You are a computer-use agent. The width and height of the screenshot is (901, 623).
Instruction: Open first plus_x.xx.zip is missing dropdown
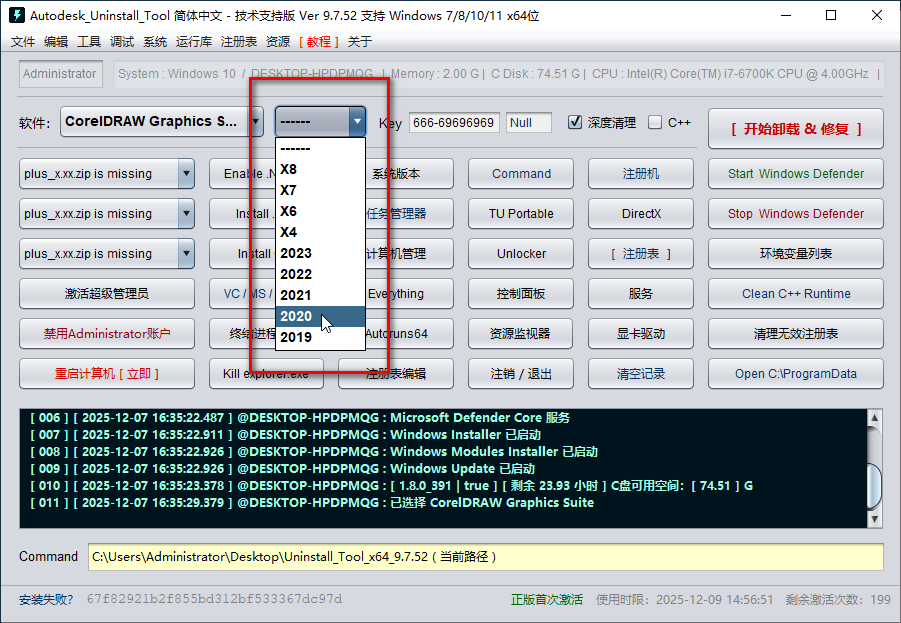(x=107, y=174)
